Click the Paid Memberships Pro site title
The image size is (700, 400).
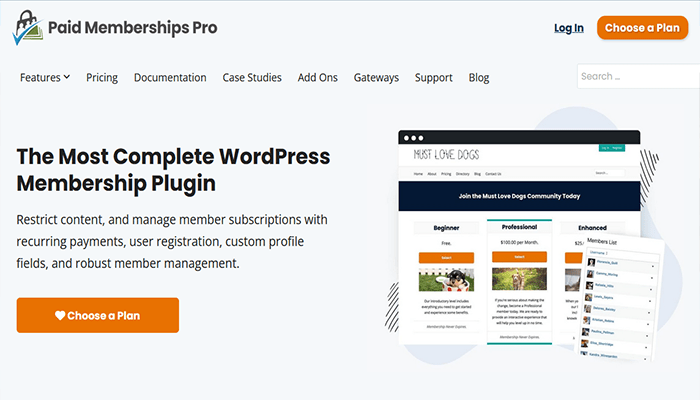(133, 28)
